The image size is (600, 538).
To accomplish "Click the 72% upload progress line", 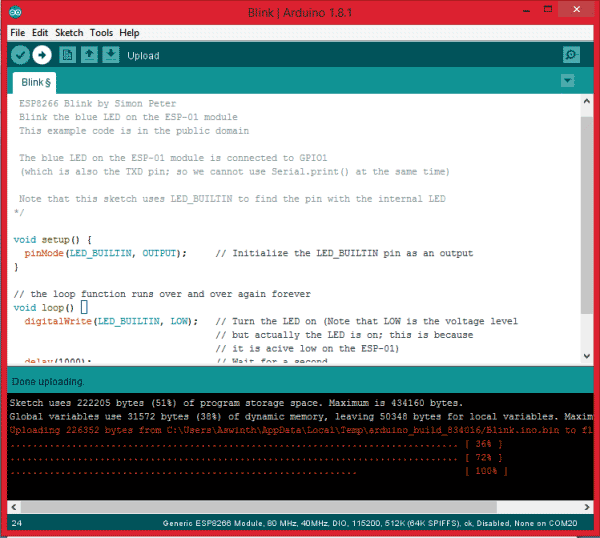I will click(x=256, y=458).
